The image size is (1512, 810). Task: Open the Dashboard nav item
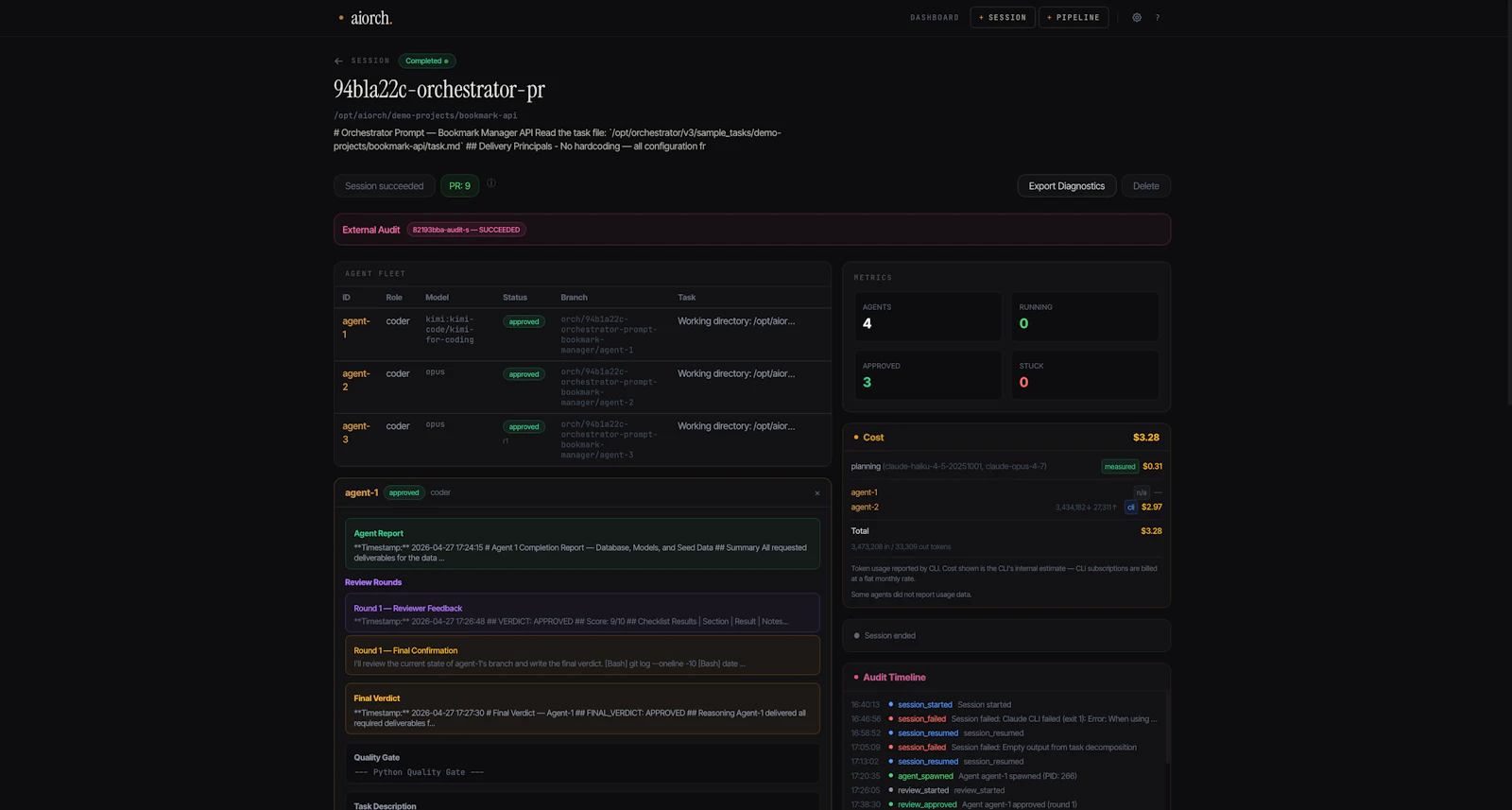(x=935, y=18)
